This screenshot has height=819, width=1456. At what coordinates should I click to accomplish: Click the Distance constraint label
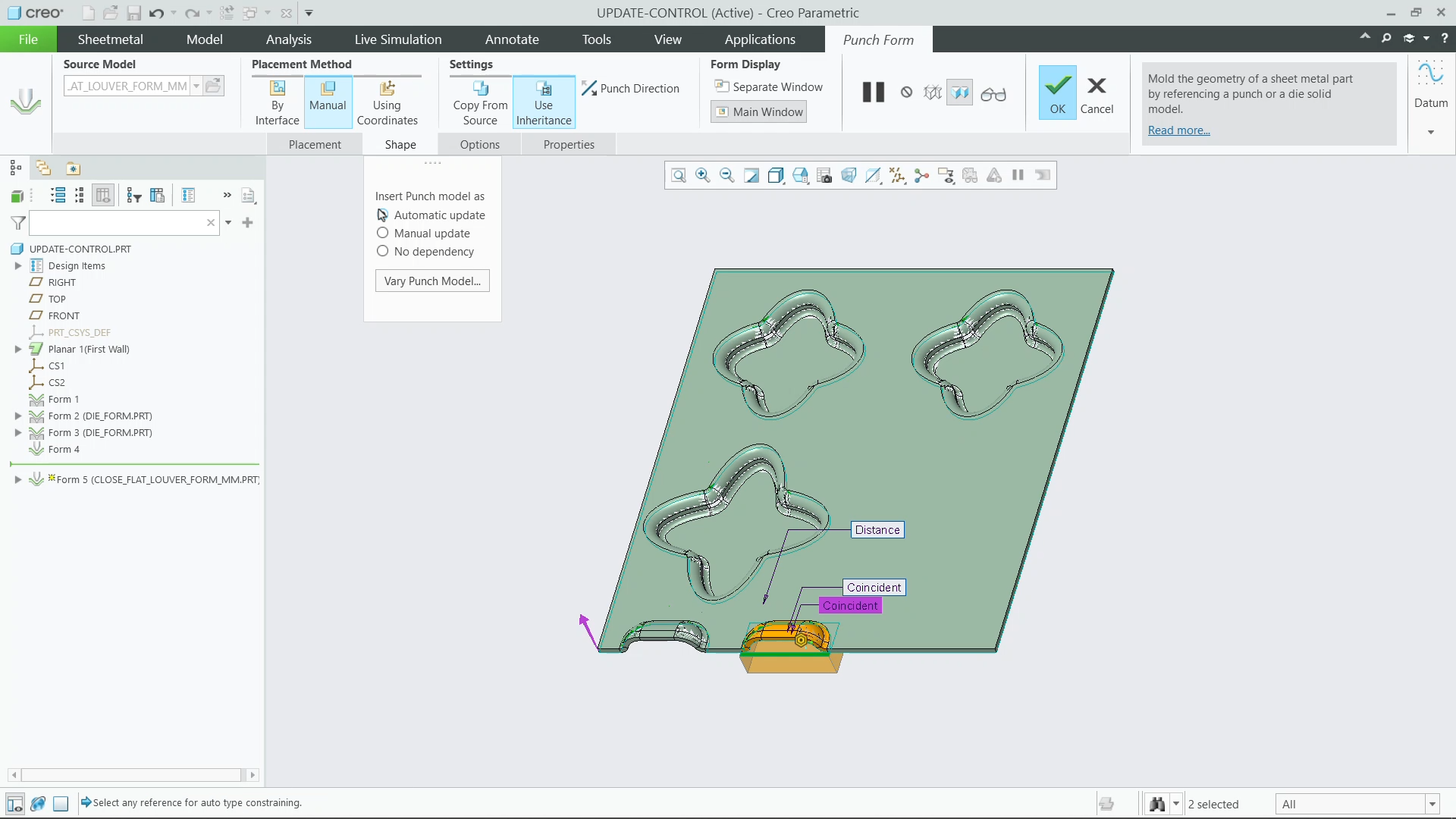click(x=877, y=530)
